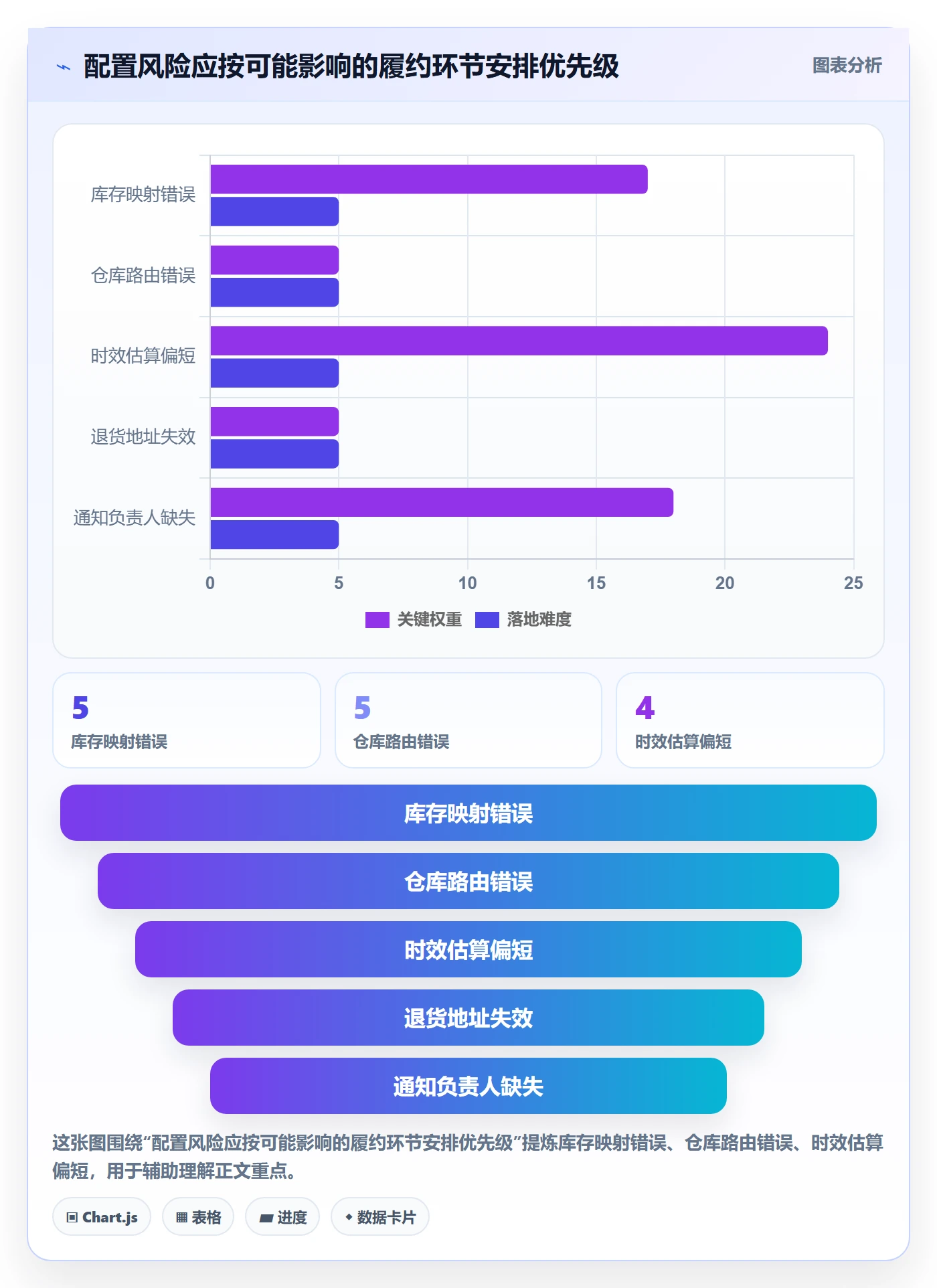Select the 表格 tag chip
The height and width of the screenshot is (1288, 937).
(x=198, y=1216)
